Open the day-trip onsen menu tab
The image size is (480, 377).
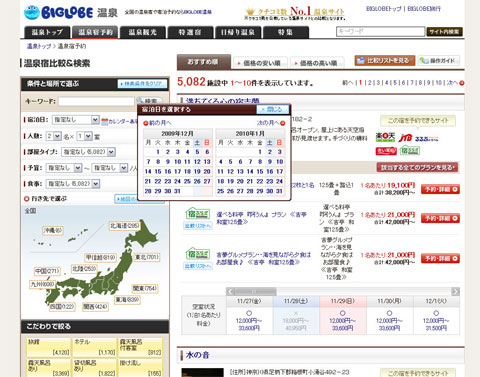pyautogui.click(x=238, y=32)
